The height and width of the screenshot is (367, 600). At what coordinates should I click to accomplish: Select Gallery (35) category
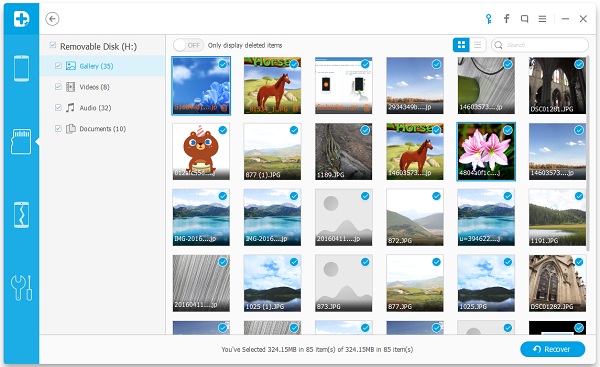[102, 66]
